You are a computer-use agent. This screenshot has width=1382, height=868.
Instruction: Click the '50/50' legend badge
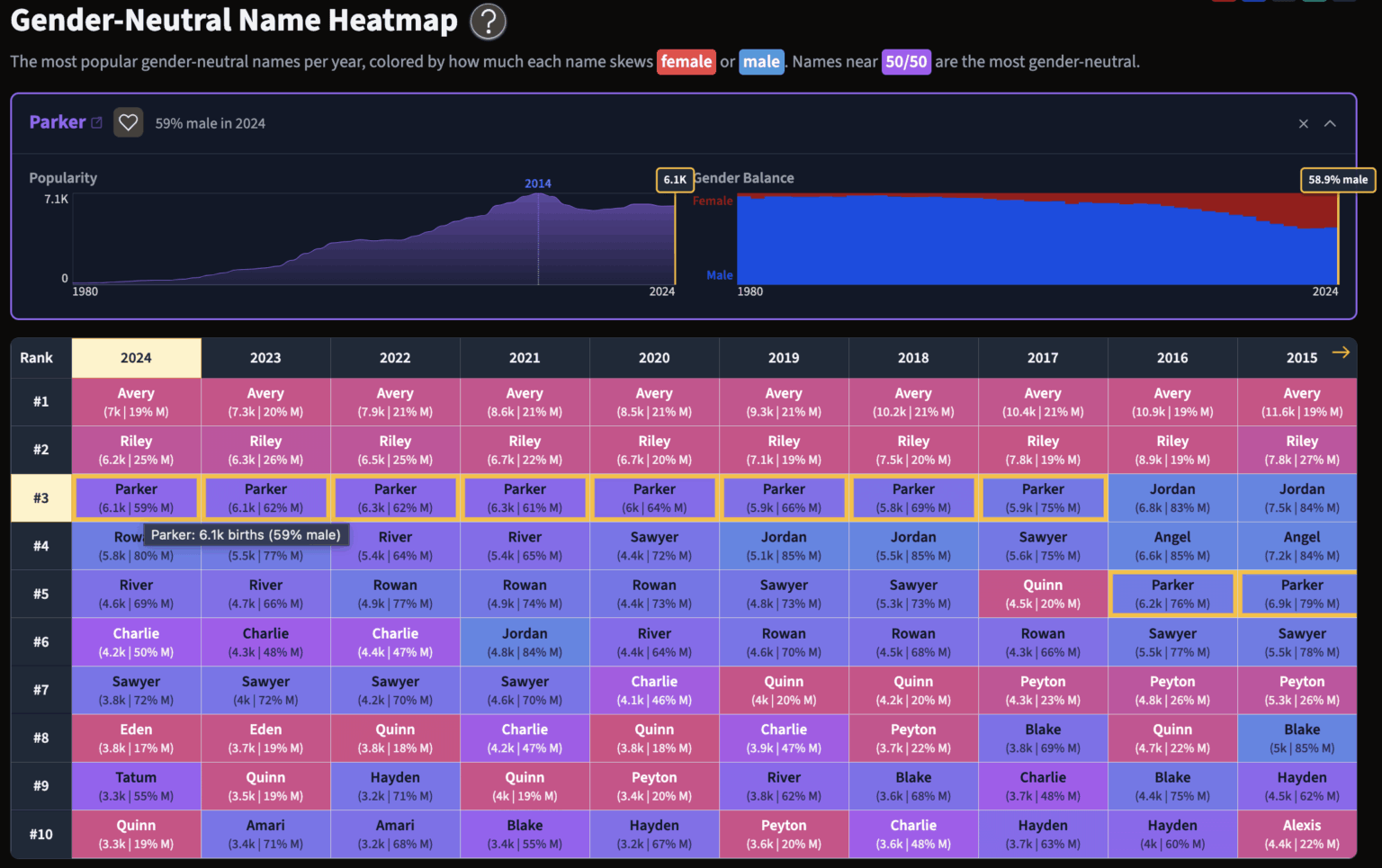[x=906, y=61]
